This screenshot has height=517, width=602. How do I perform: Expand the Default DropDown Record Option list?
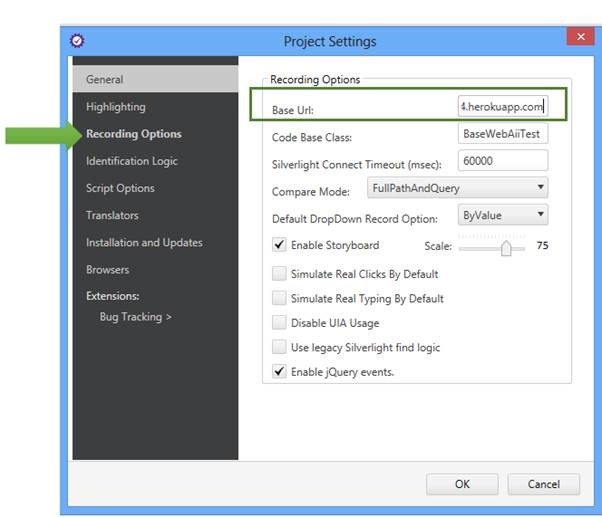coord(503,215)
